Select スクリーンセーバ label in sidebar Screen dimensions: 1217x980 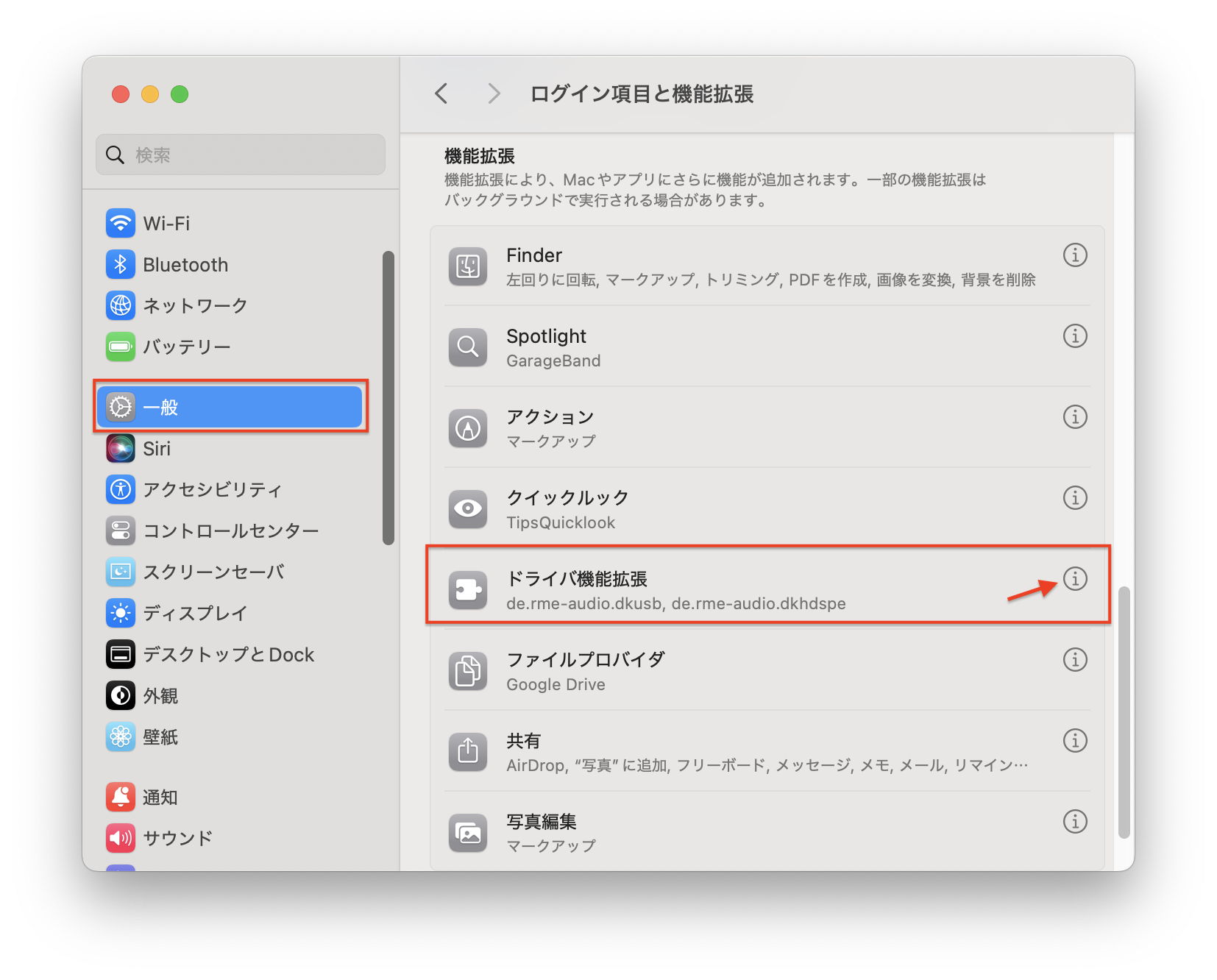(x=214, y=572)
